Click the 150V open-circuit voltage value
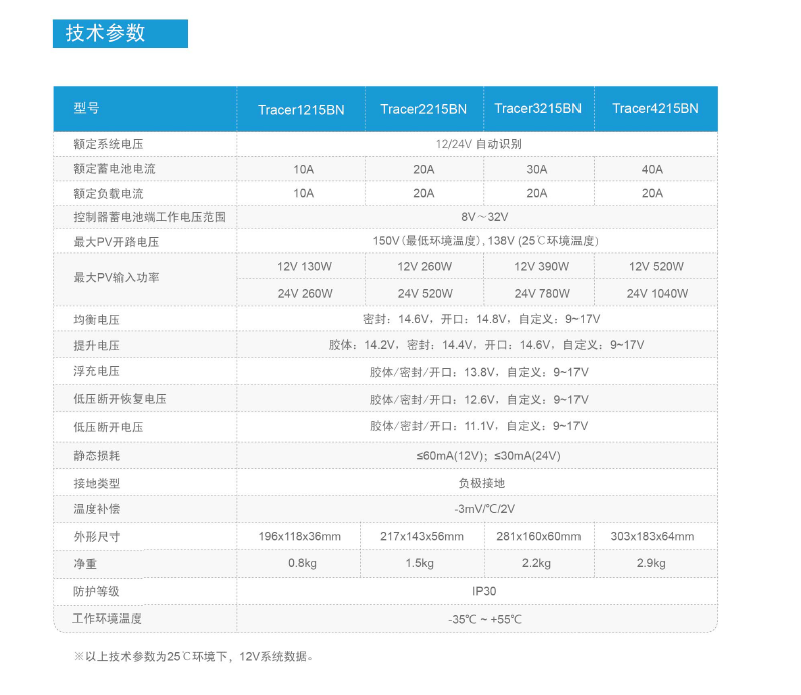This screenshot has width=801, height=695. 485,241
